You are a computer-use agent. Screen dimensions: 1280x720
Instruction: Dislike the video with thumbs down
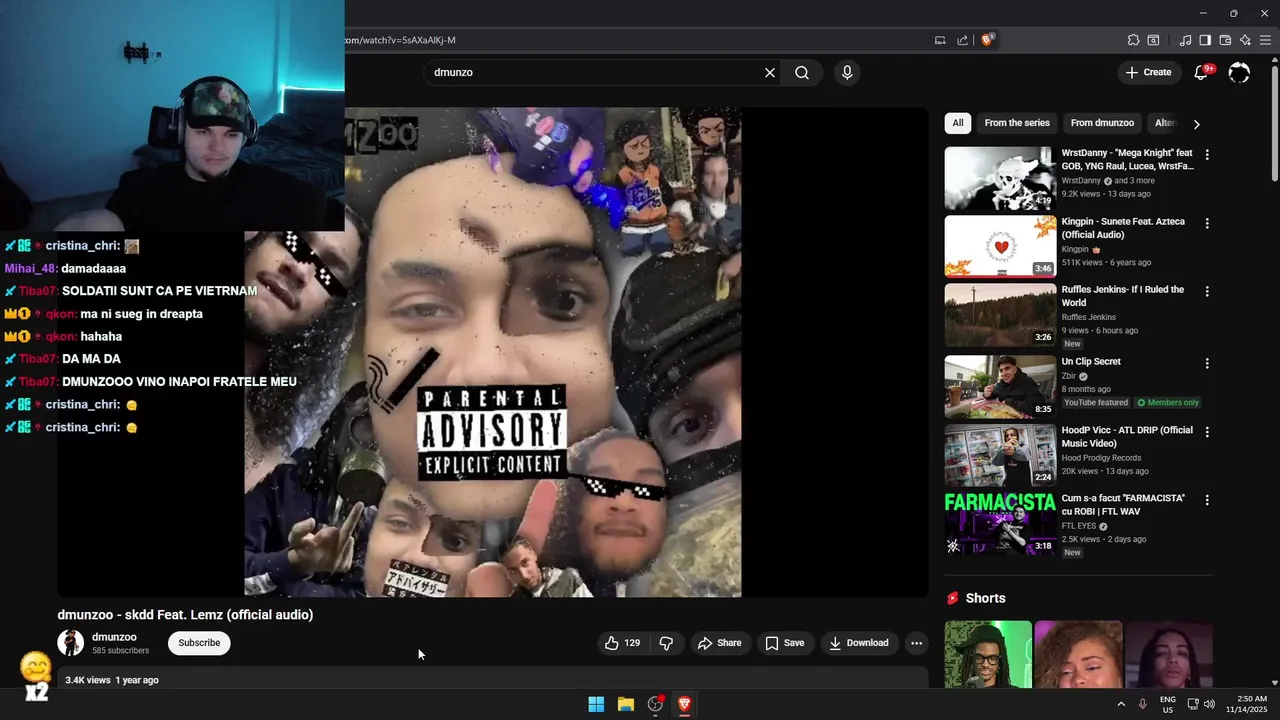(666, 643)
